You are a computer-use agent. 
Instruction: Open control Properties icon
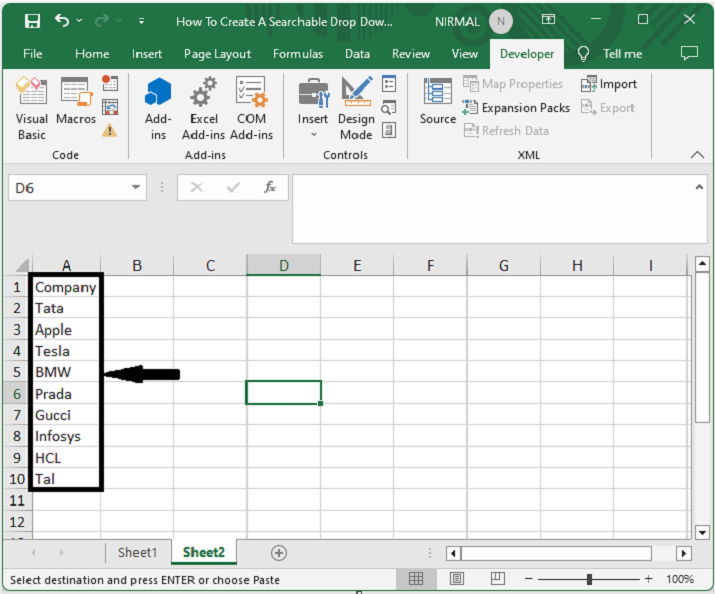click(389, 83)
